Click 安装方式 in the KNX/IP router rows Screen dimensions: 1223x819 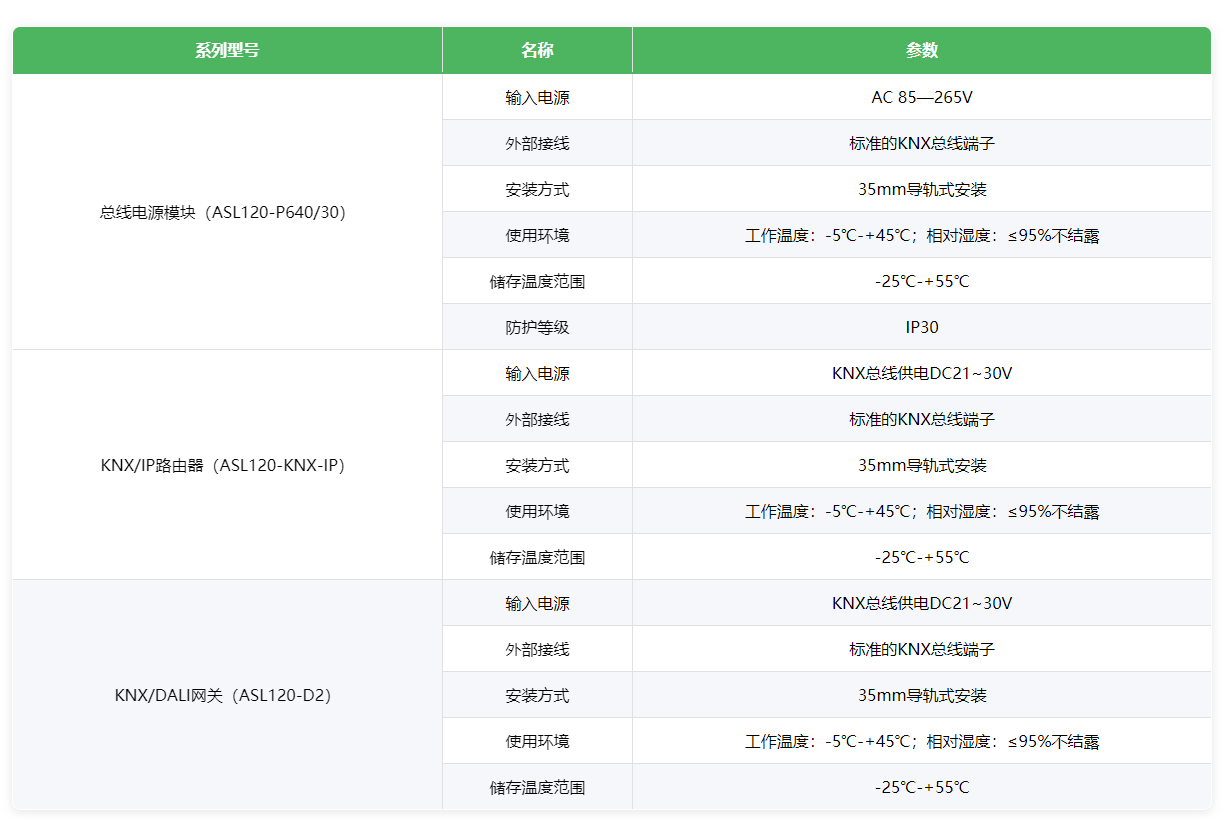(537, 466)
